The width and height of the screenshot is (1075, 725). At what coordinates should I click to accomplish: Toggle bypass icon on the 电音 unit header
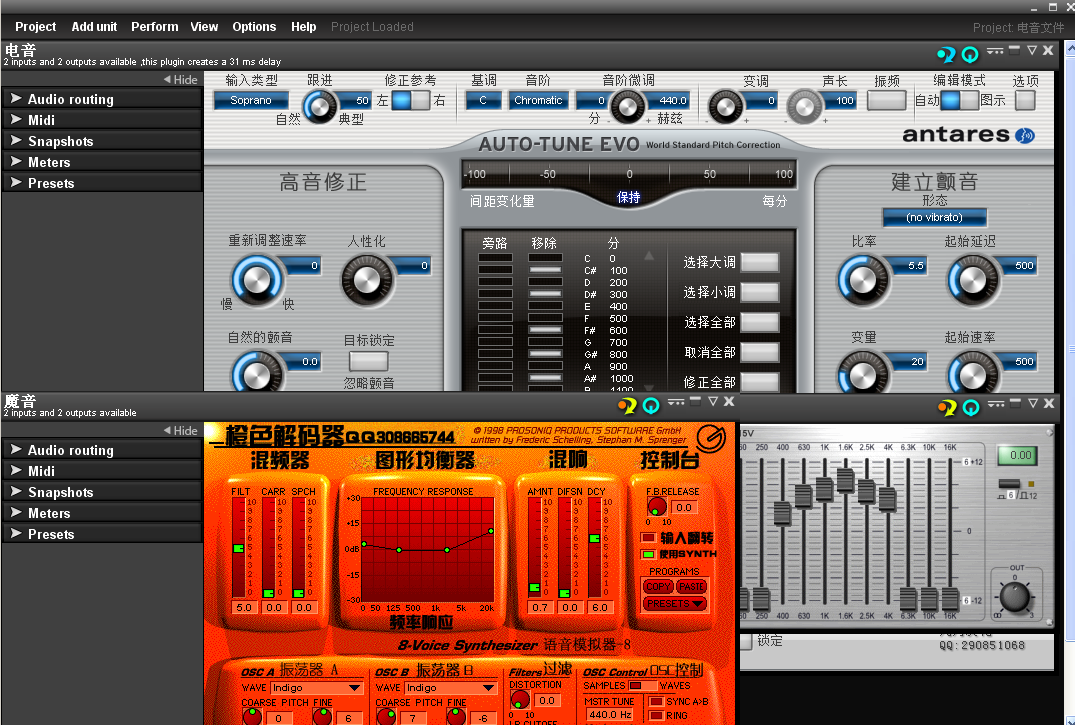pyautogui.click(x=947, y=54)
